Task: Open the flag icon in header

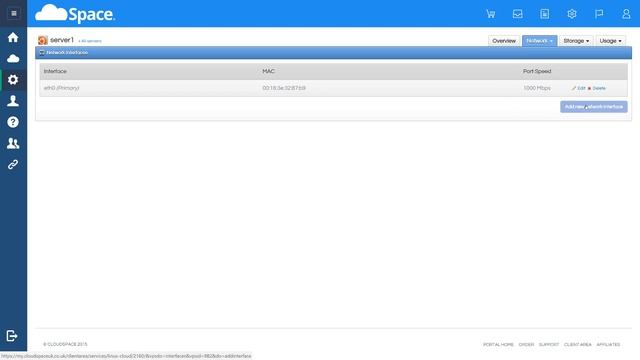Action: (599, 14)
